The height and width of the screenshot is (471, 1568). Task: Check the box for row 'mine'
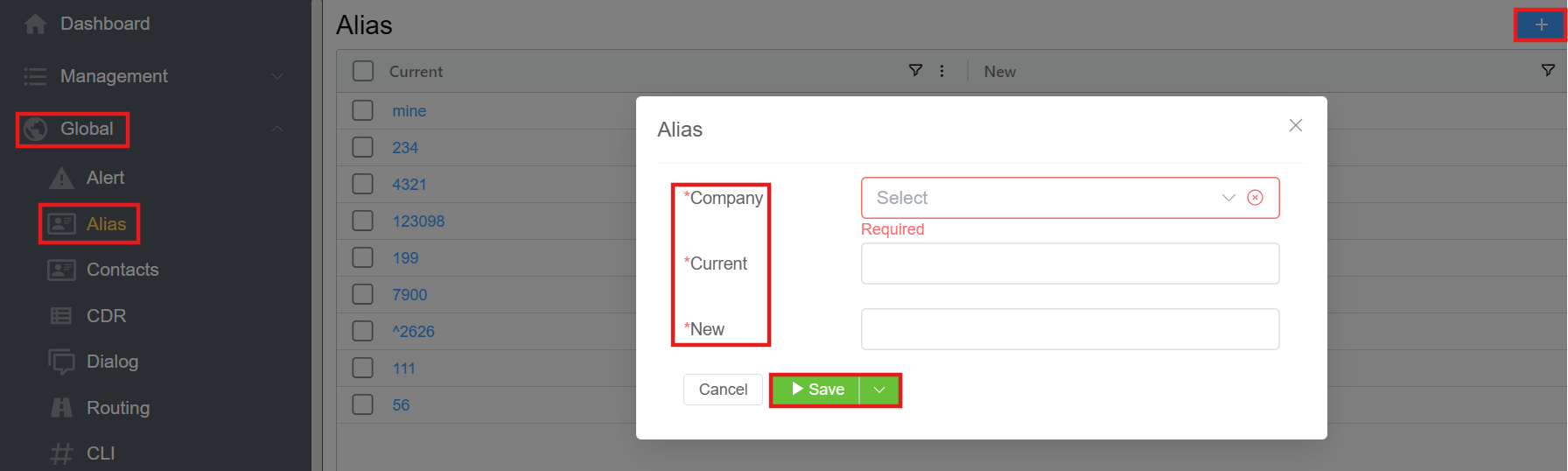coord(363,111)
